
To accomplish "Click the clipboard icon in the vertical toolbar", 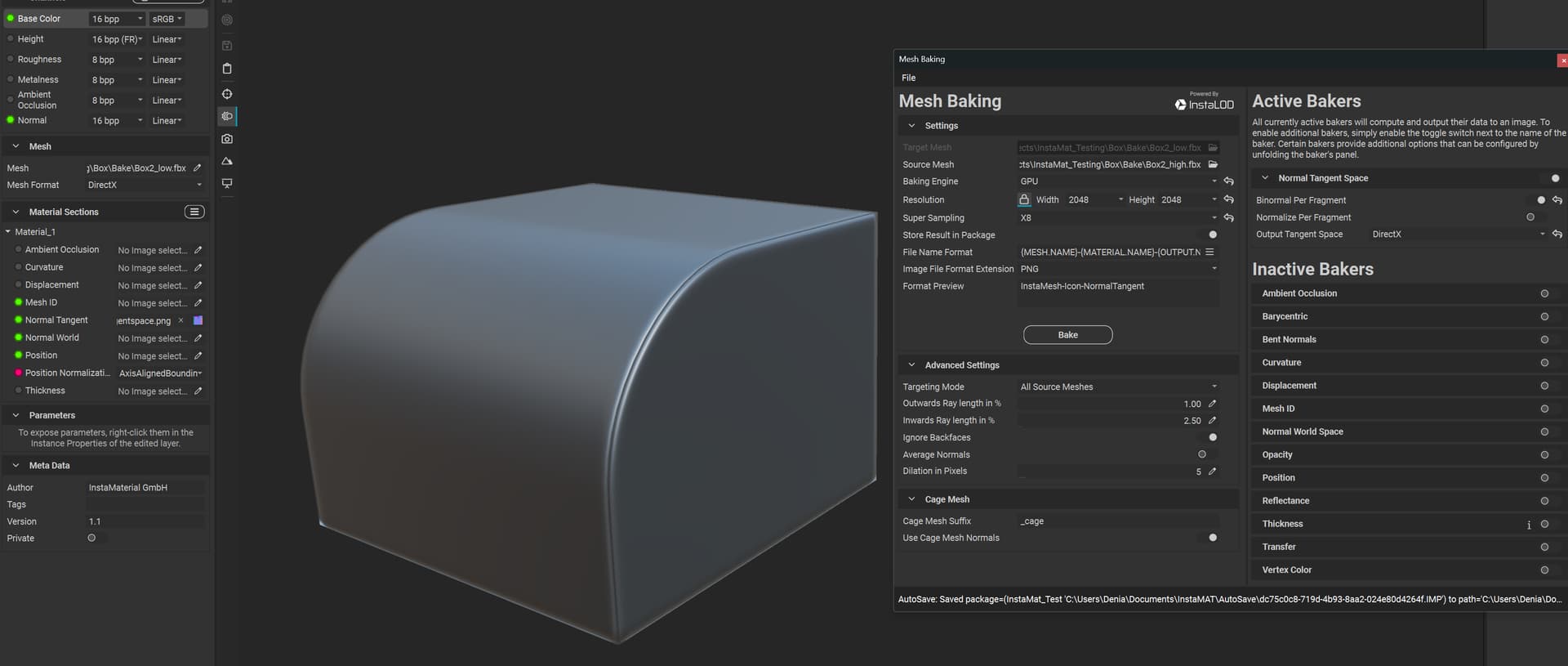I will (x=227, y=69).
